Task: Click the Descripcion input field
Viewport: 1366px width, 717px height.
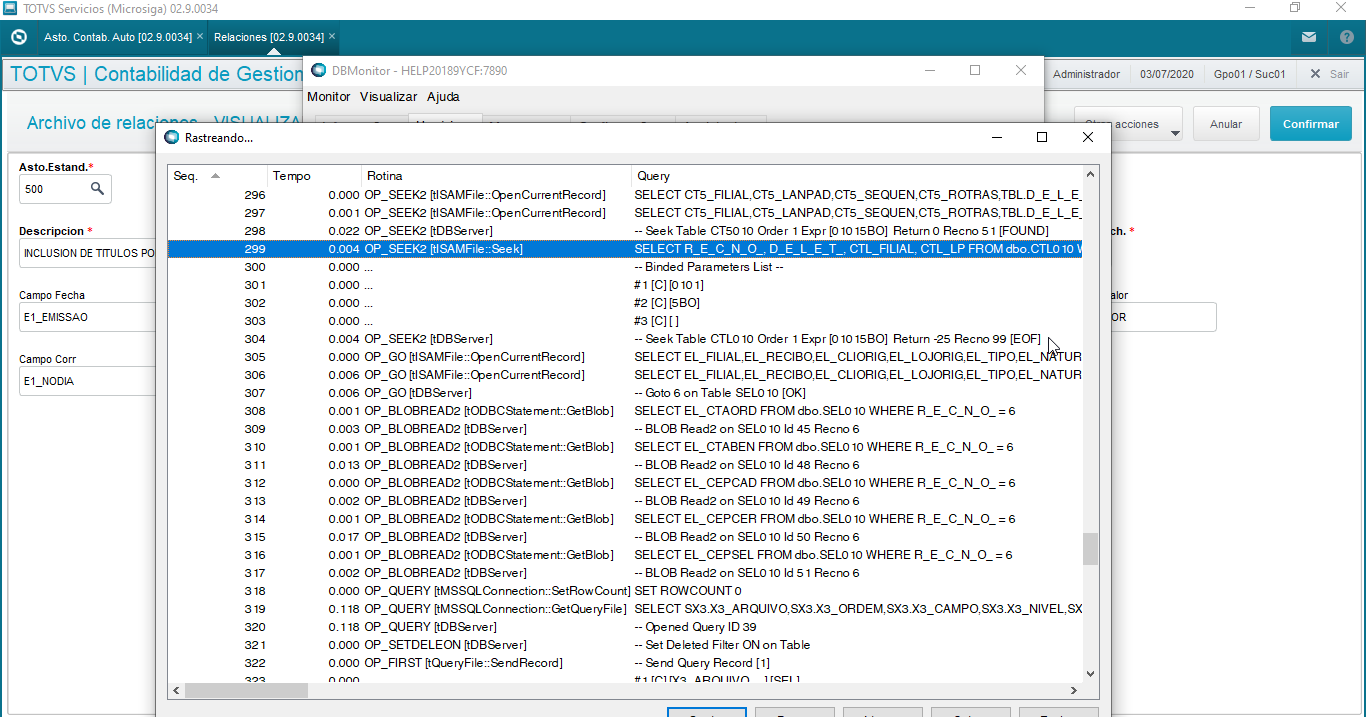Action: pyautogui.click(x=87, y=253)
